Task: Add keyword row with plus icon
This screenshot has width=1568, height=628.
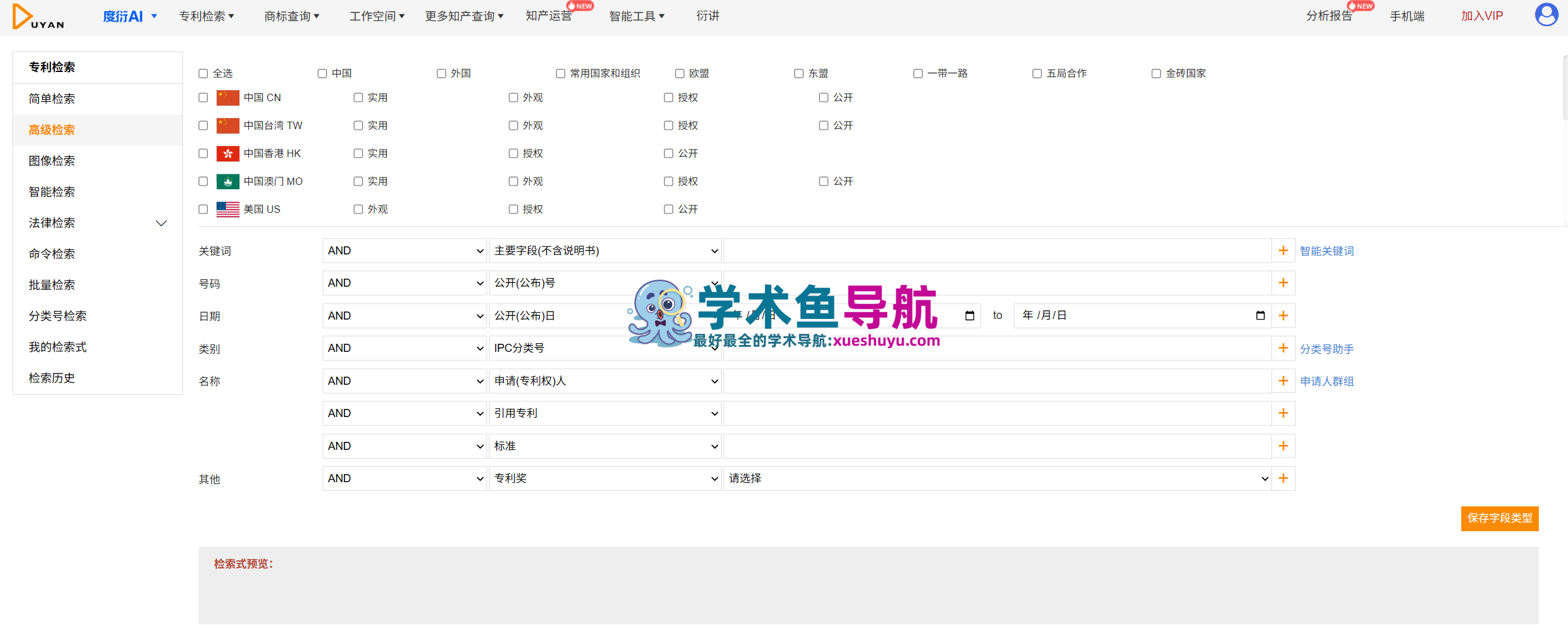Action: point(1283,251)
